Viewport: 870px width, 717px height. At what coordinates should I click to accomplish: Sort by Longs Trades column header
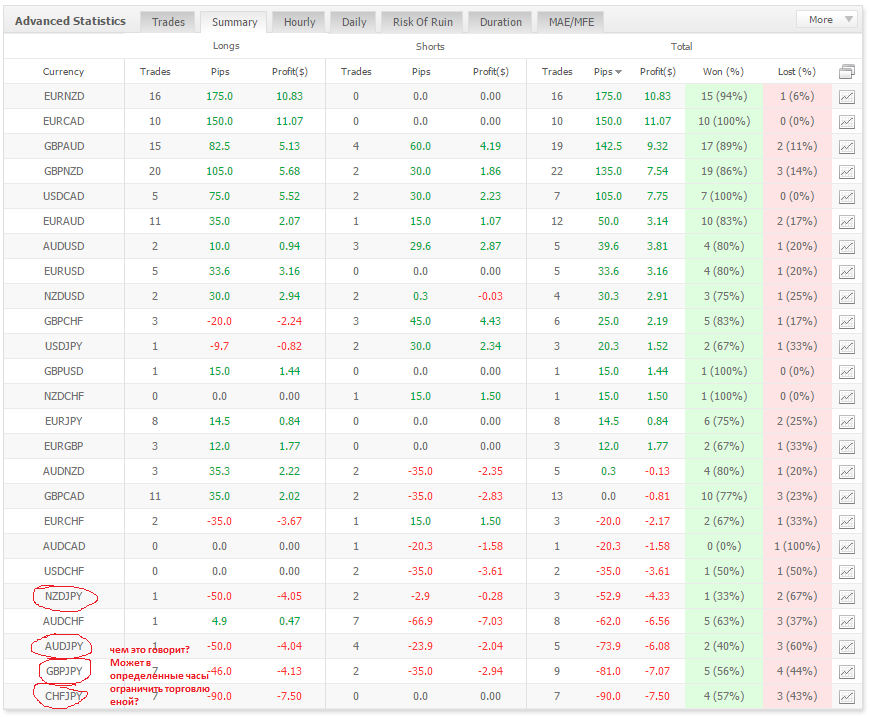click(x=155, y=72)
